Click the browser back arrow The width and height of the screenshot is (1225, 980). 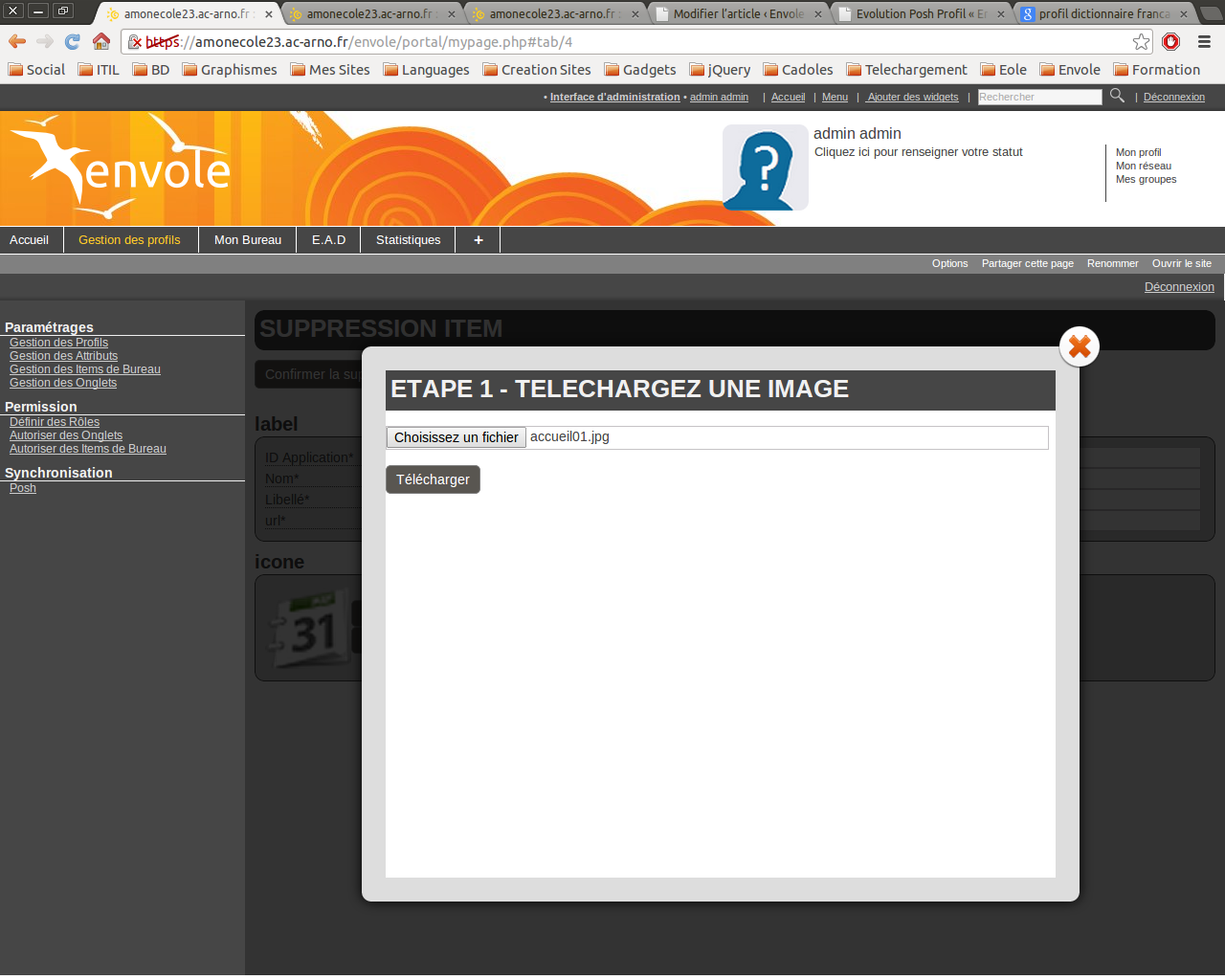17,41
